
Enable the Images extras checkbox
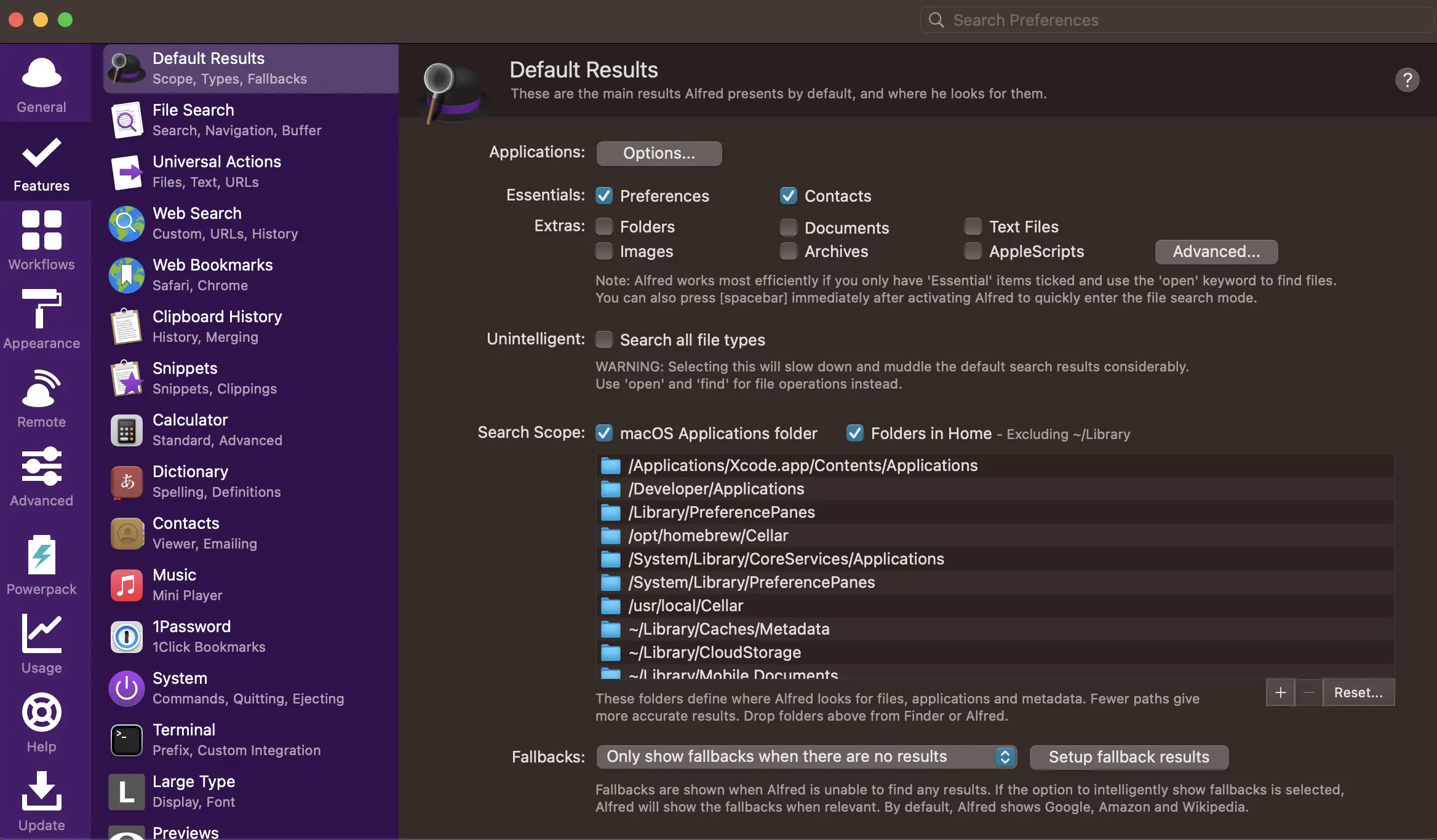click(x=604, y=251)
